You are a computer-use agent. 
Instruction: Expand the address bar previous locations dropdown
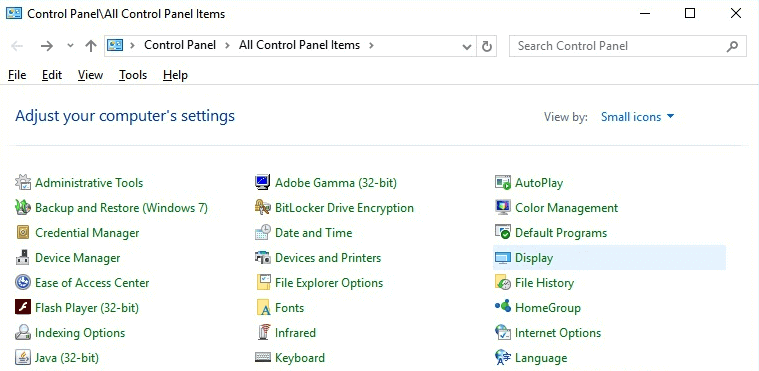(x=467, y=46)
